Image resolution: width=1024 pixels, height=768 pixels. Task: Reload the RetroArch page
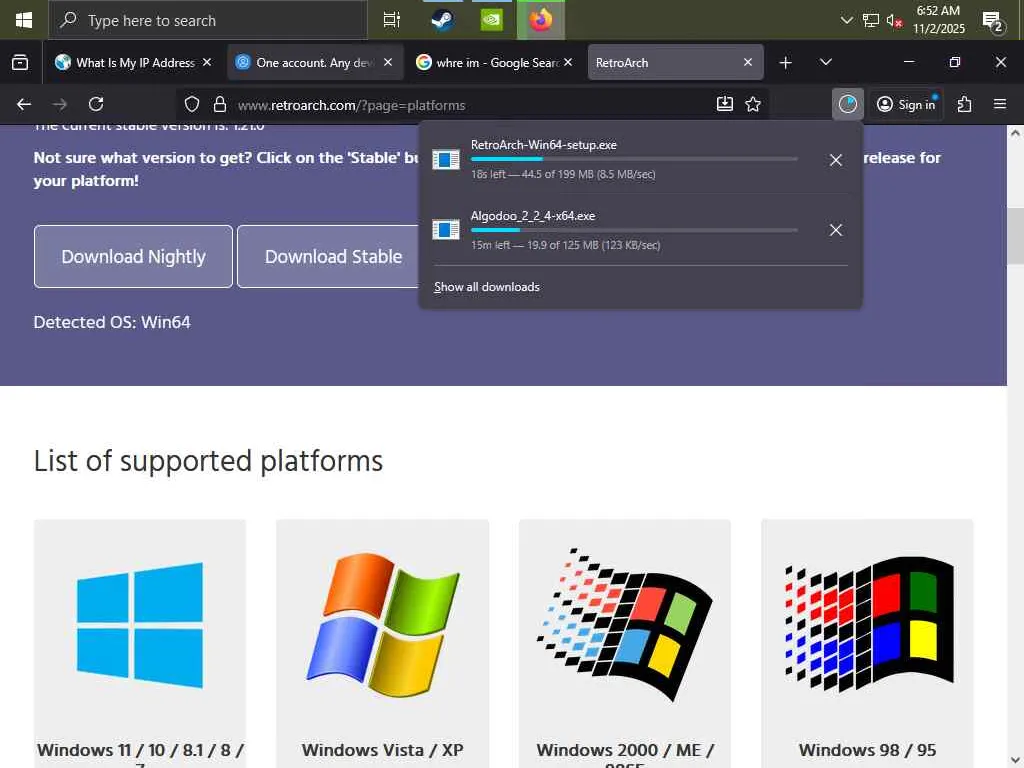[96, 104]
